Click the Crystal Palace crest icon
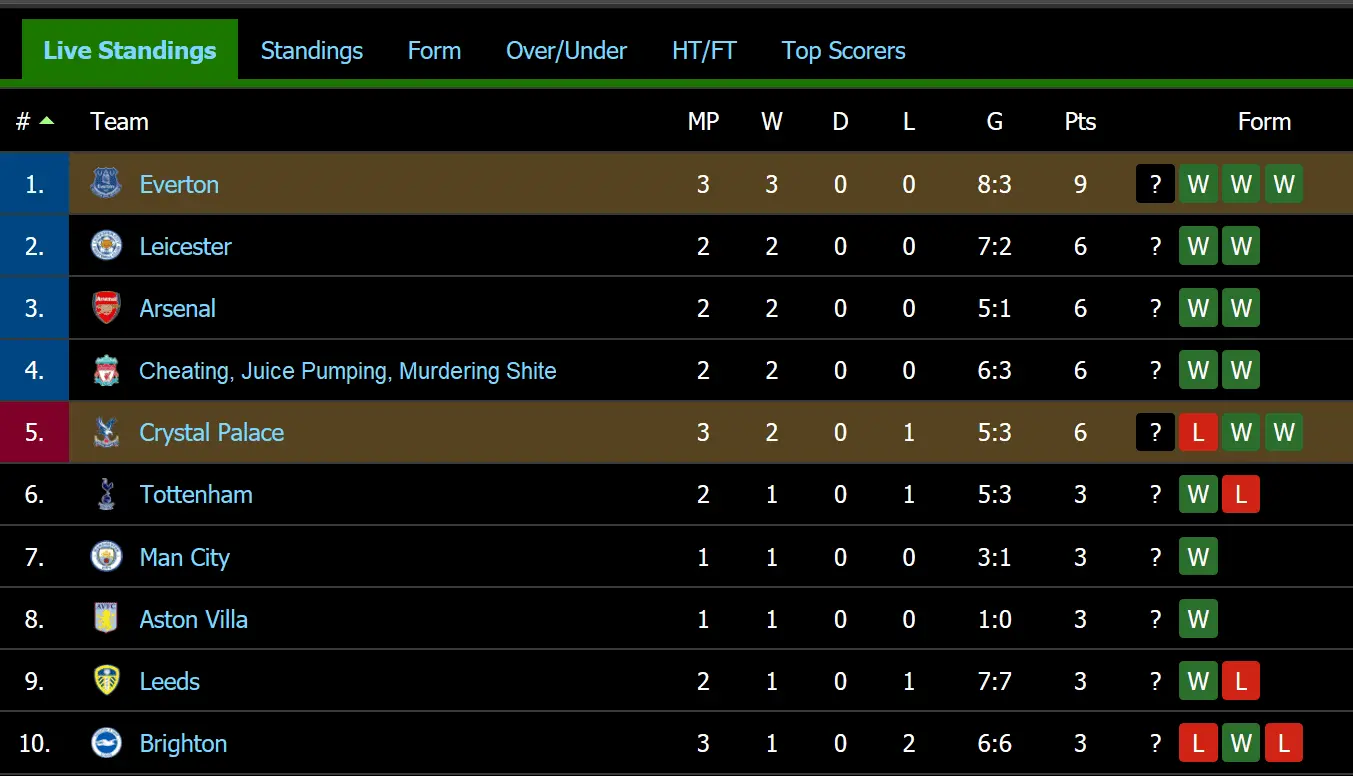Screen dimensions: 1353x776 coord(106,432)
